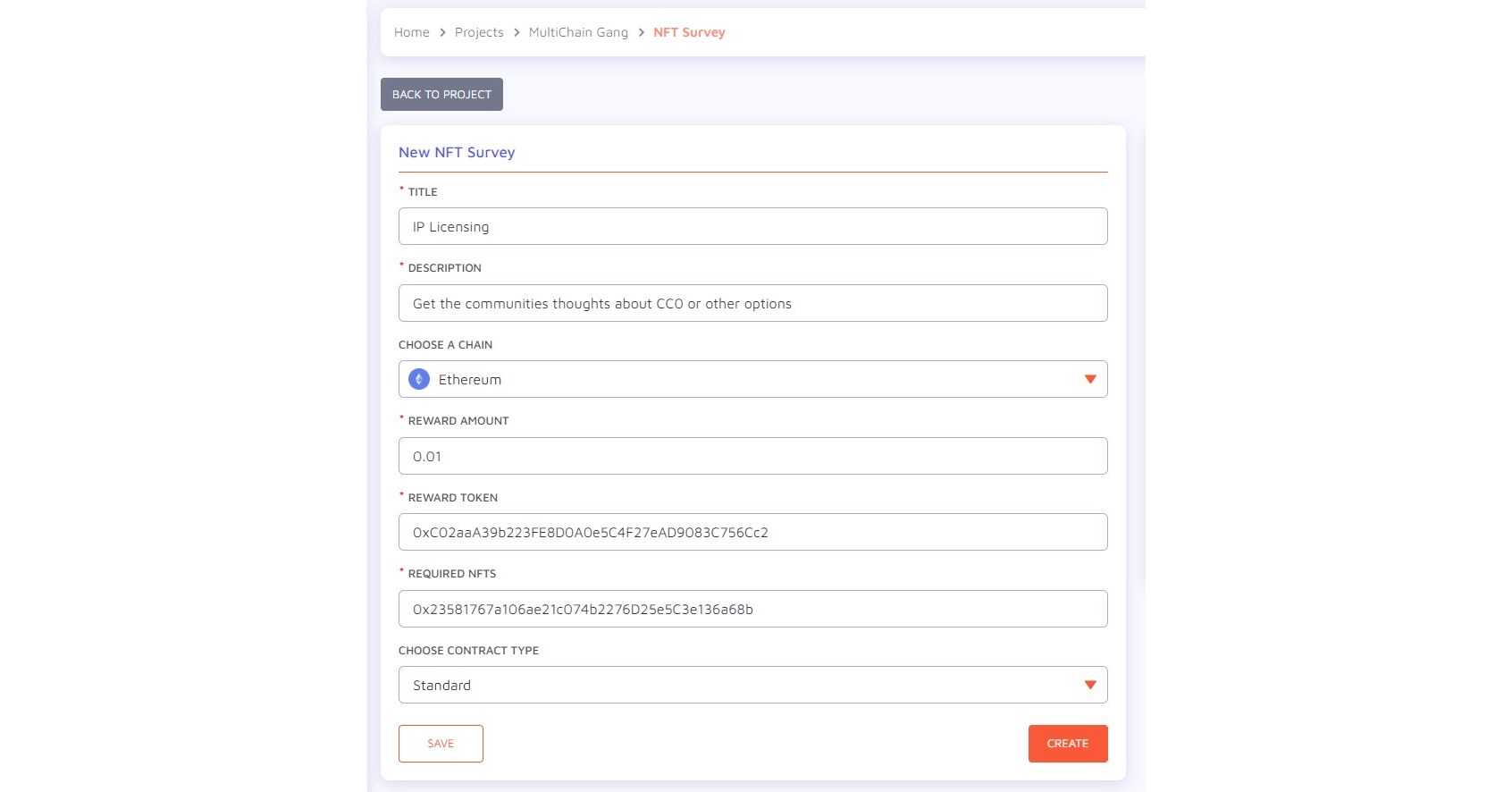The width and height of the screenshot is (1512, 792).
Task: Click the Ethereum logo icon in chain selector
Action: [x=419, y=378]
